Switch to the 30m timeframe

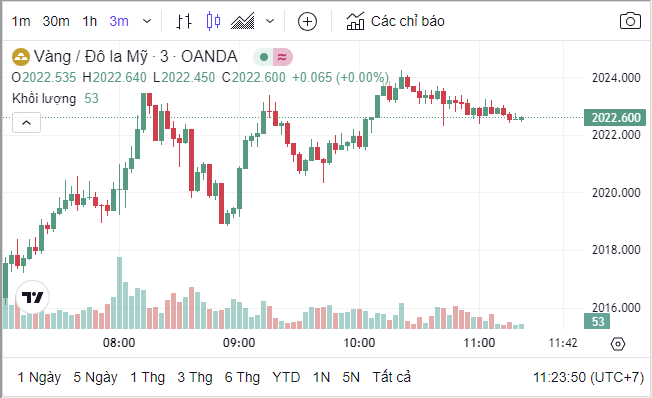[56, 21]
